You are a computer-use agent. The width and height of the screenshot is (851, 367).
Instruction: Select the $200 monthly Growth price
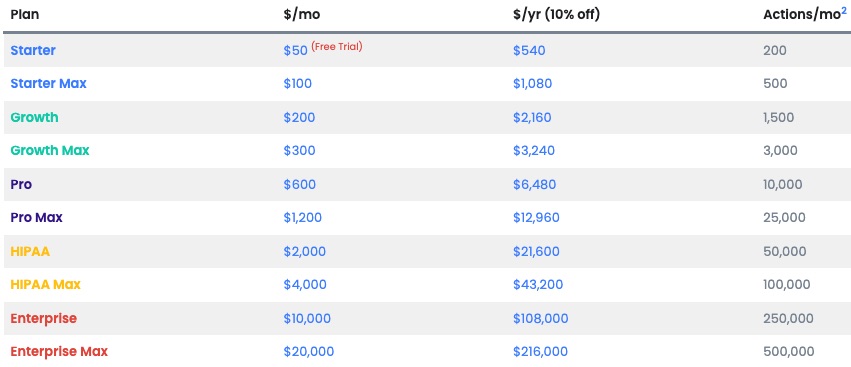click(299, 117)
